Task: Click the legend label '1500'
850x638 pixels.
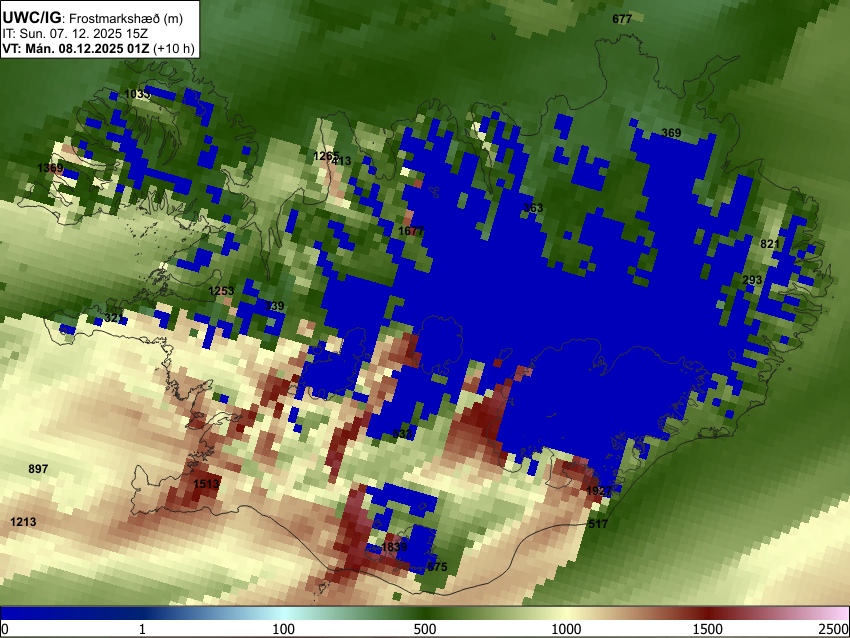Action: [x=708, y=629]
